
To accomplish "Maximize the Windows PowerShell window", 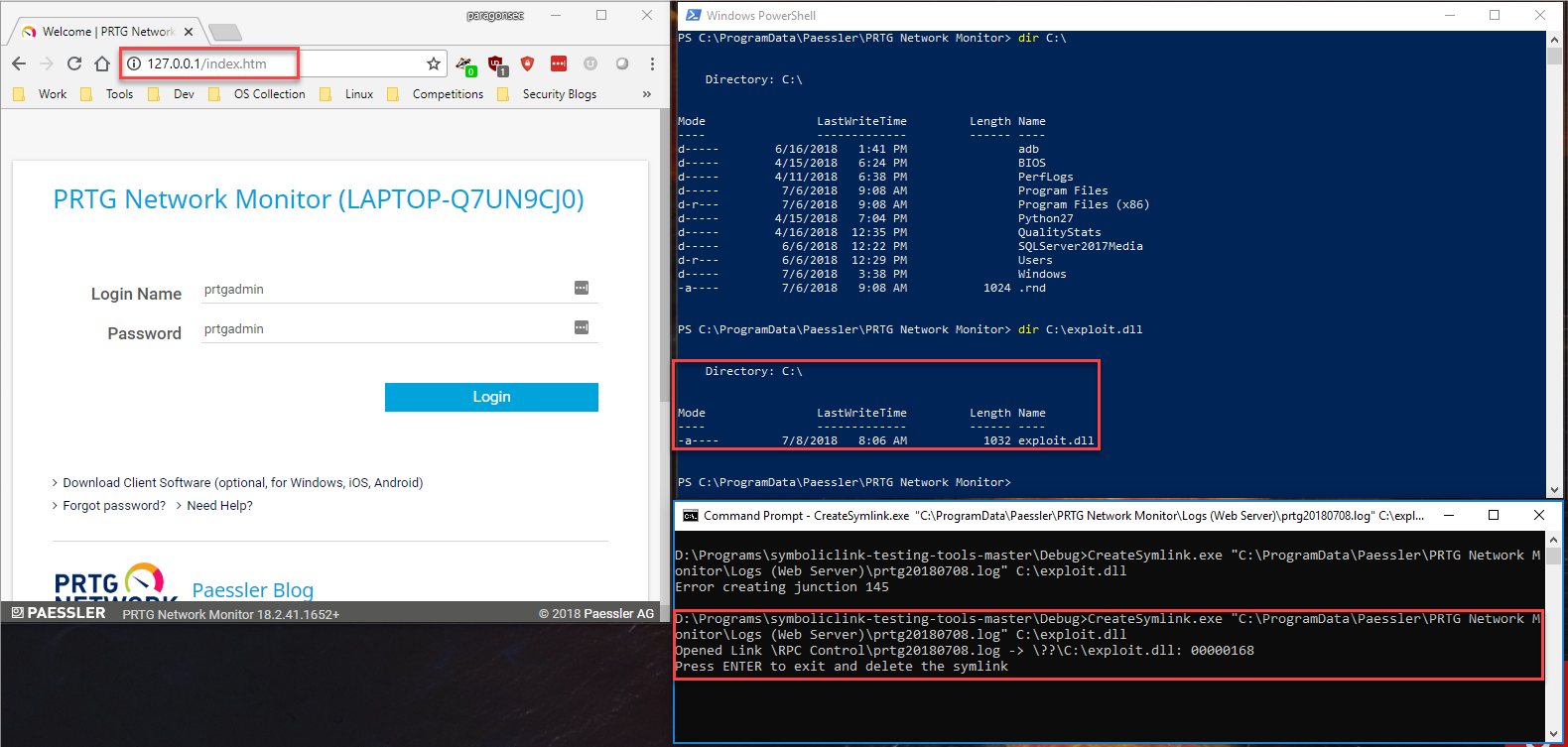I will point(1495,15).
